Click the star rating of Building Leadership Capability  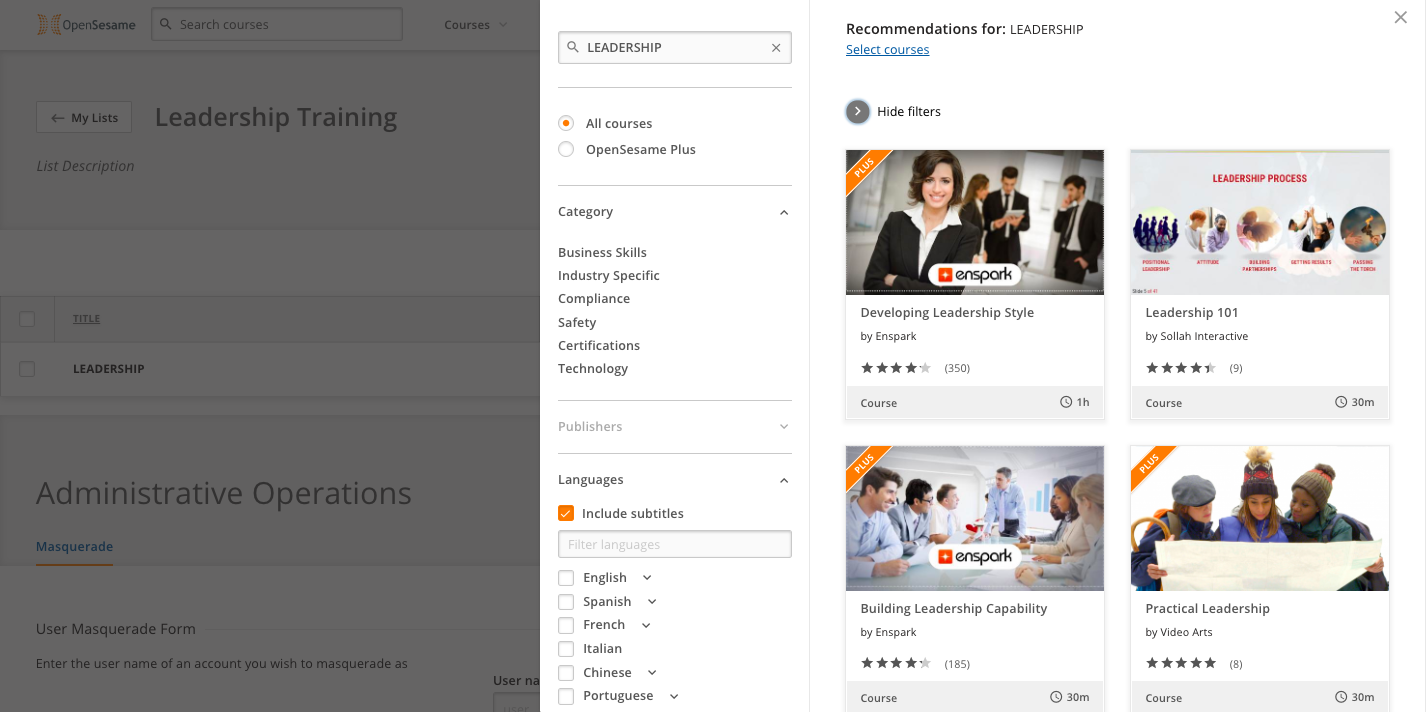[896, 663]
